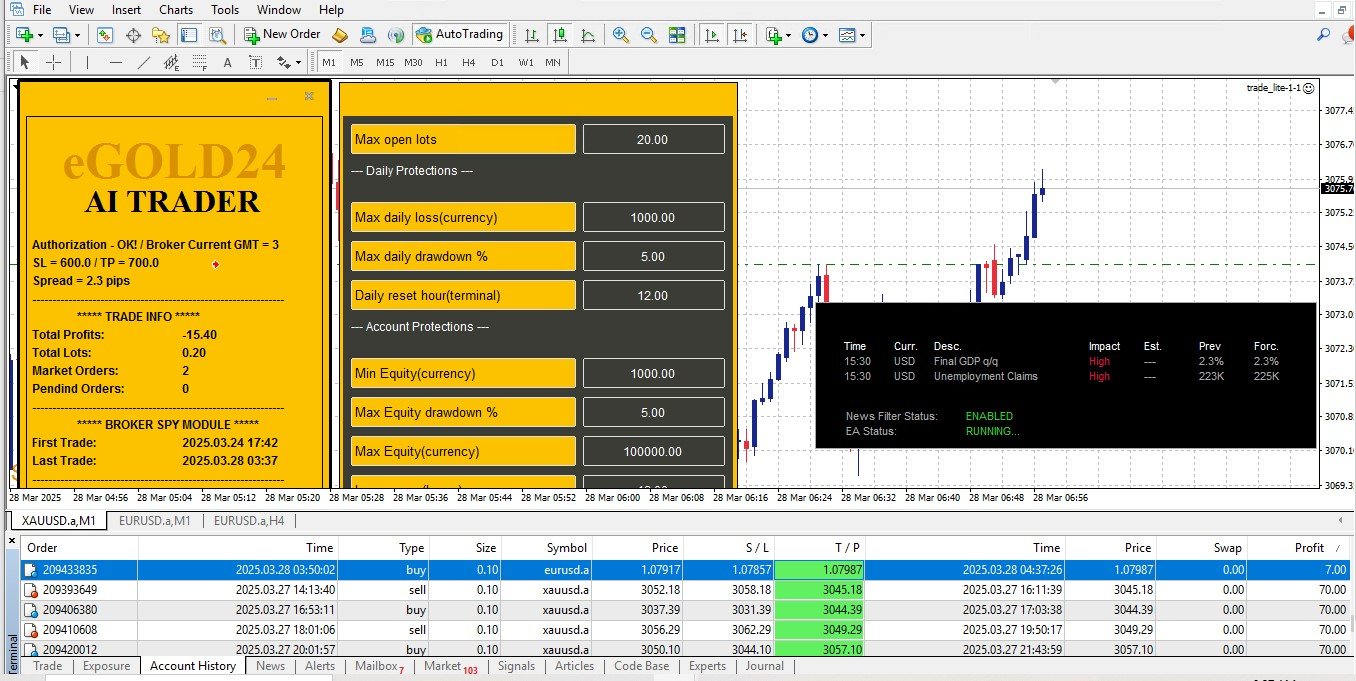Open the Profiles toolbar icon

click(62, 34)
